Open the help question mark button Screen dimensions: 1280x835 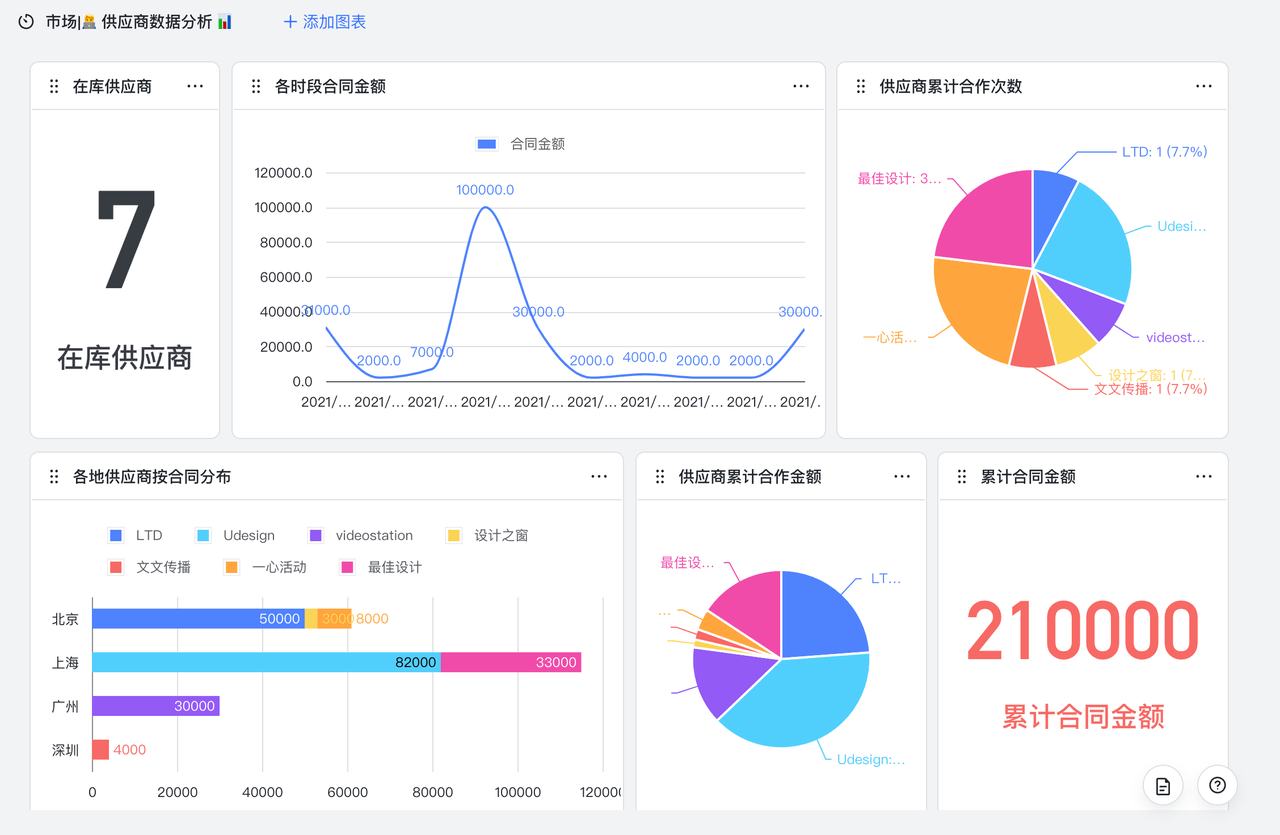pos(1217,786)
